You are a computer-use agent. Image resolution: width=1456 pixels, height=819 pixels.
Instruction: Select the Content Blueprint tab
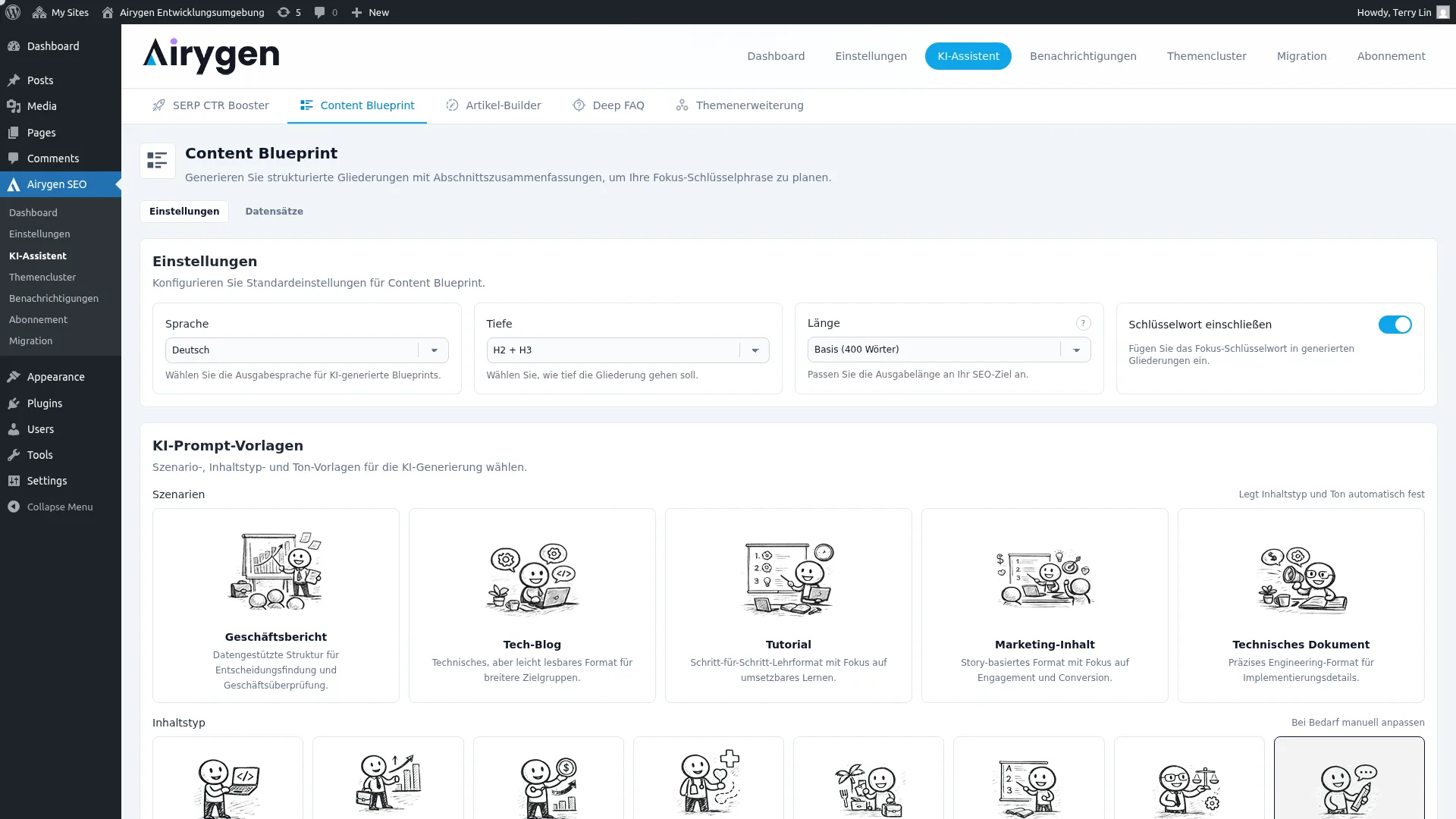click(357, 105)
